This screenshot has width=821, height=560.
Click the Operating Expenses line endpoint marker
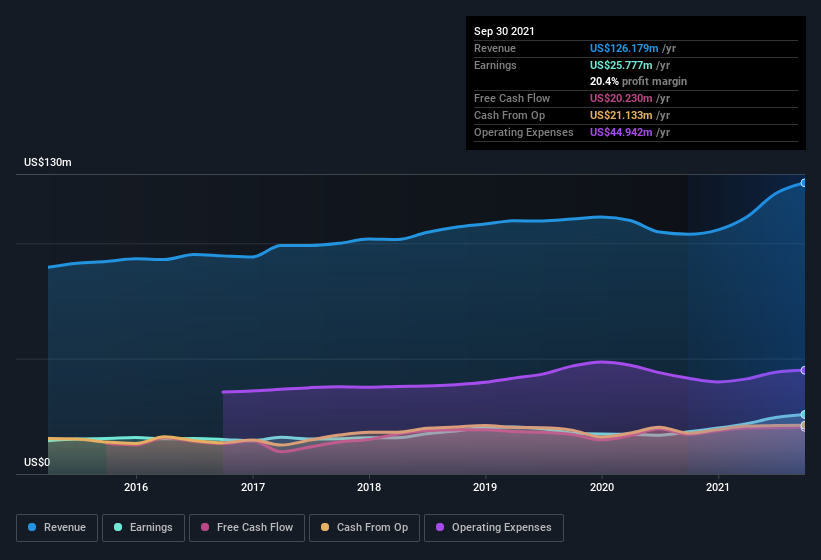[804, 371]
